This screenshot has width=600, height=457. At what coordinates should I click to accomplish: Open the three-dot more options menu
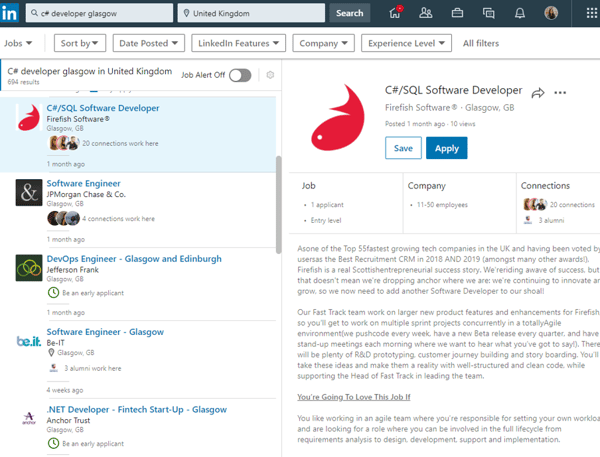coord(560,93)
